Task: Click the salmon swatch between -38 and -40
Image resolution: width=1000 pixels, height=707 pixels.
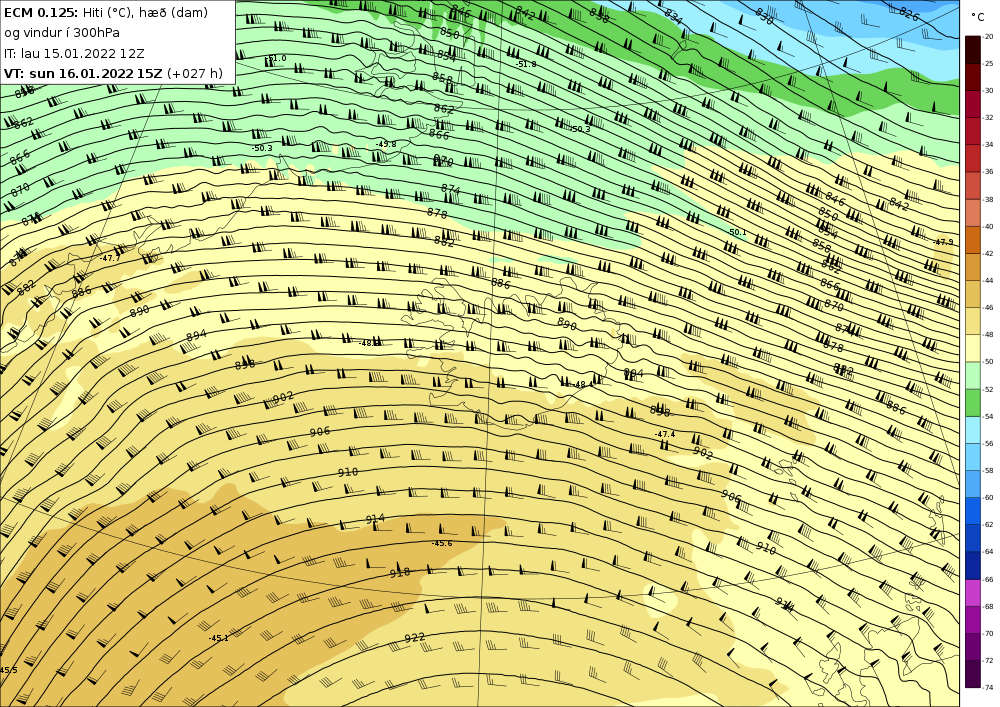Action: point(973,213)
